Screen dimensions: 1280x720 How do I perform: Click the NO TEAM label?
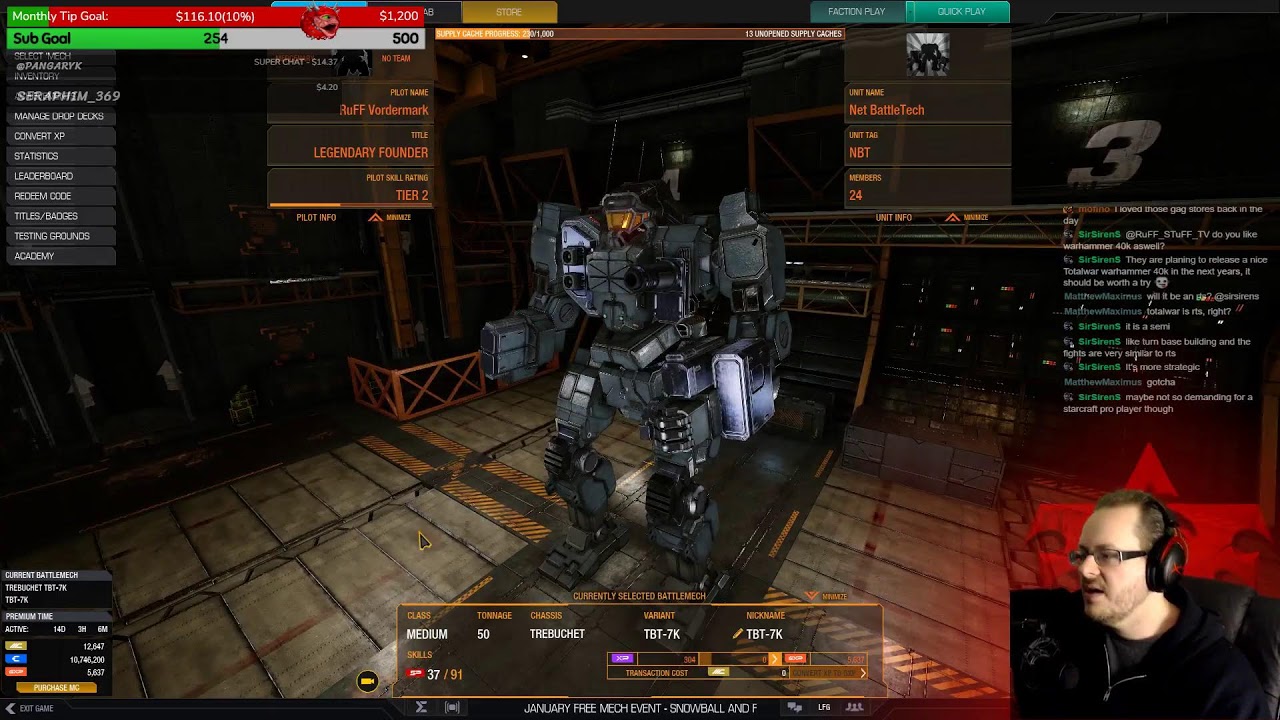pyautogui.click(x=396, y=58)
